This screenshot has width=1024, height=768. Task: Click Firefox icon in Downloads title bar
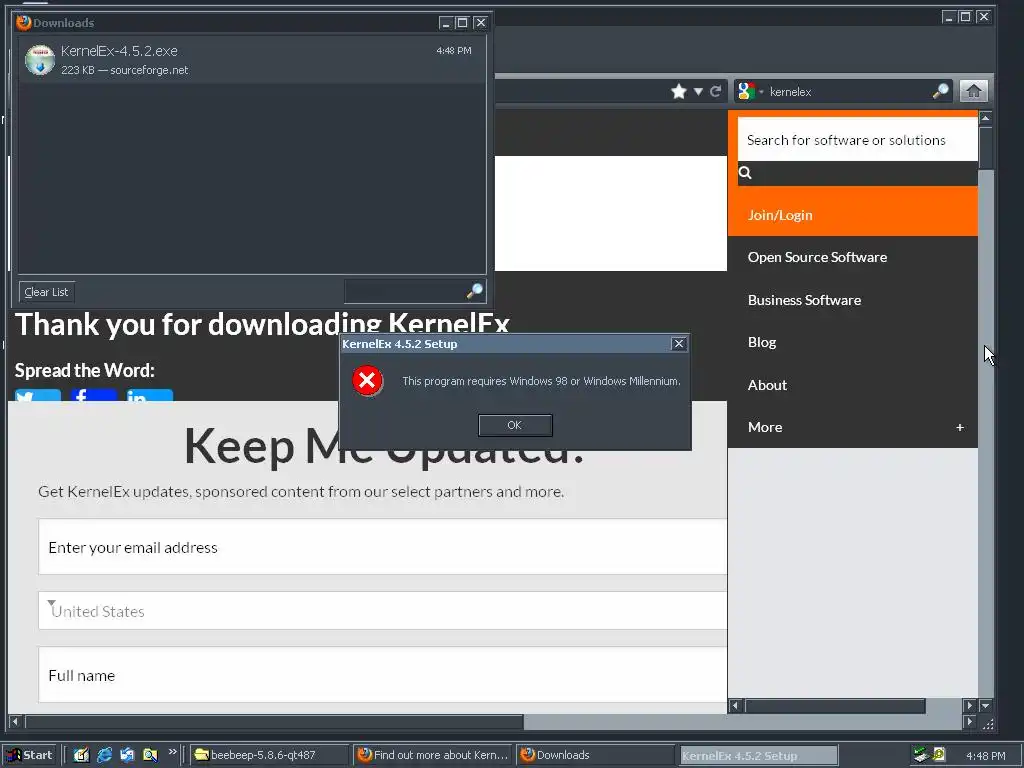[24, 23]
